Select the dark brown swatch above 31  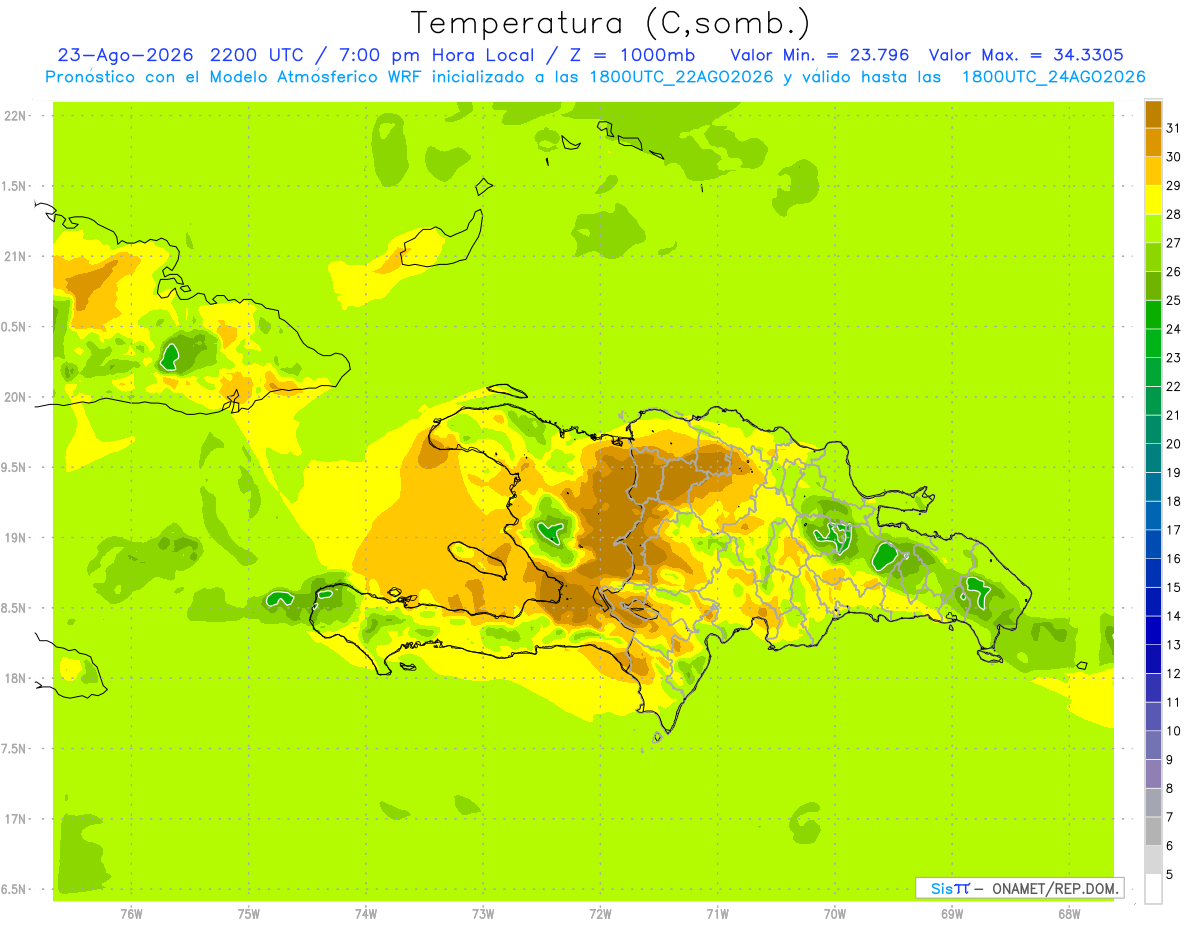point(1153,114)
